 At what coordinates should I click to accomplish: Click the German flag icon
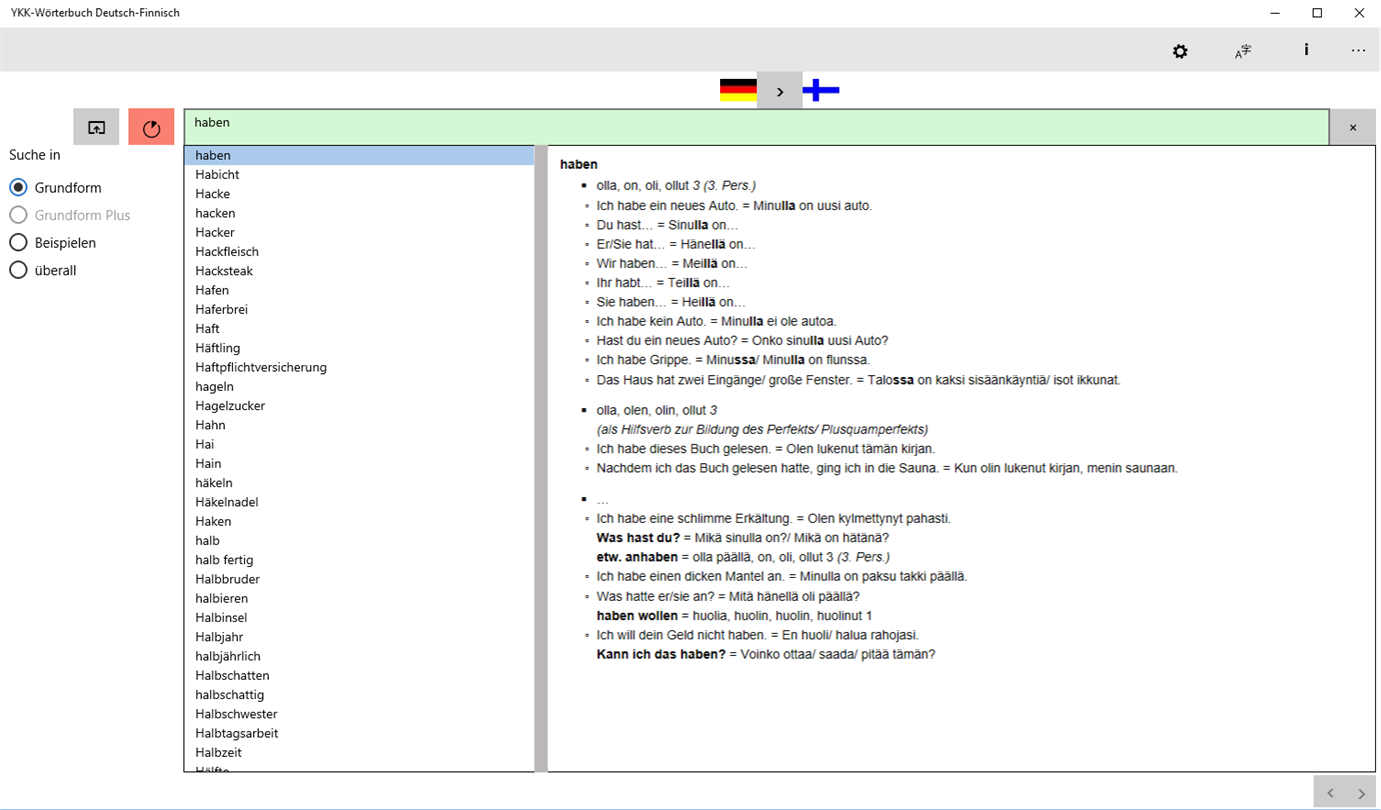[x=738, y=91]
